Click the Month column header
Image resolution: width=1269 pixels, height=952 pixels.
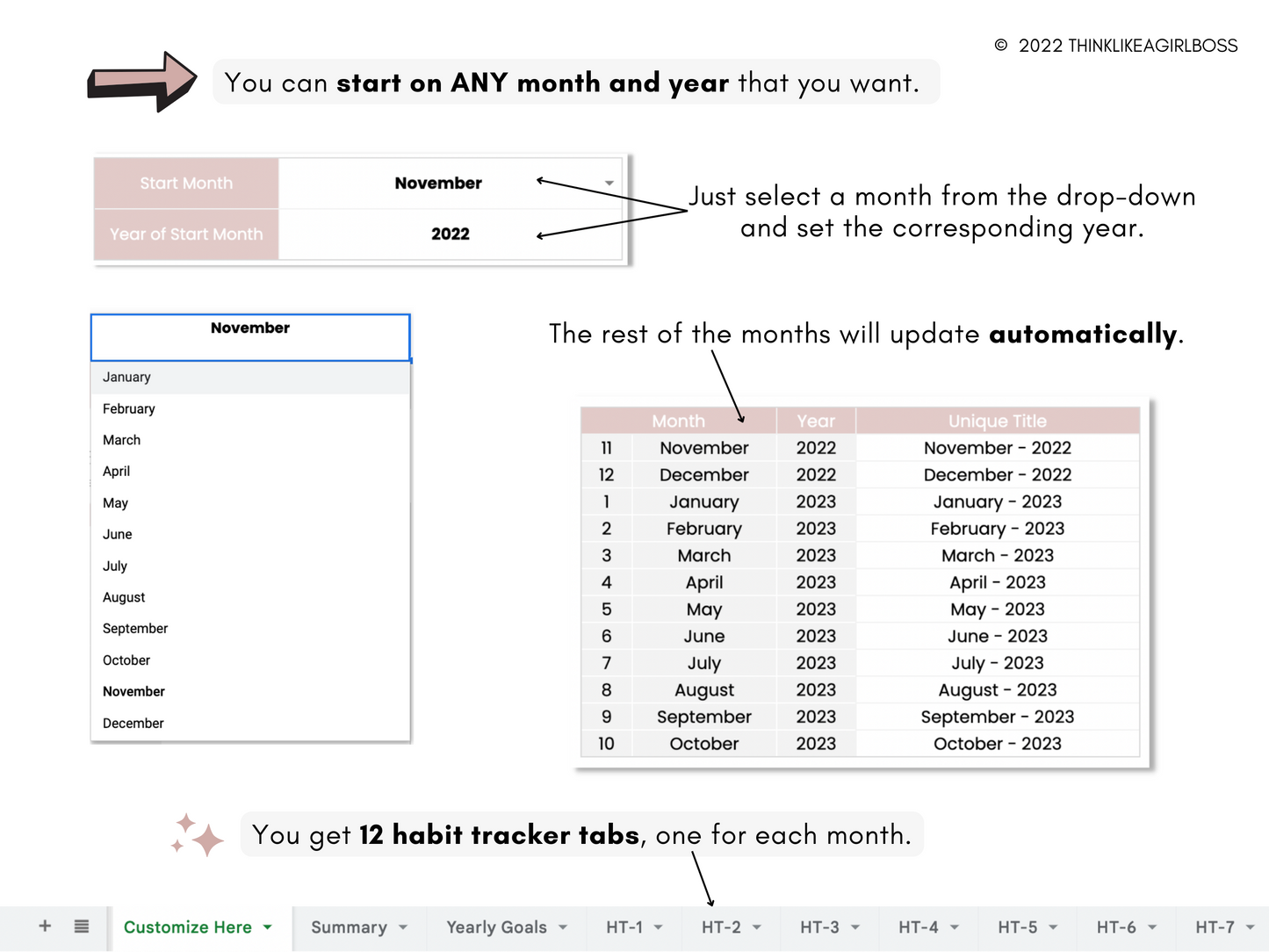pyautogui.click(x=678, y=421)
